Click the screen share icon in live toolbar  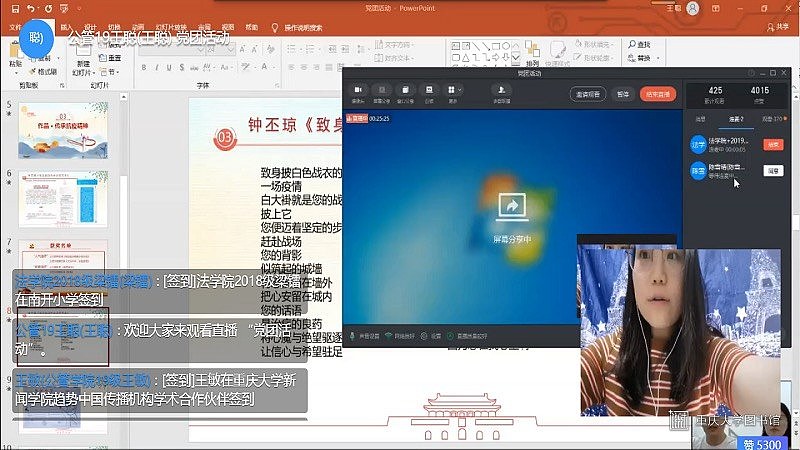coord(381,91)
